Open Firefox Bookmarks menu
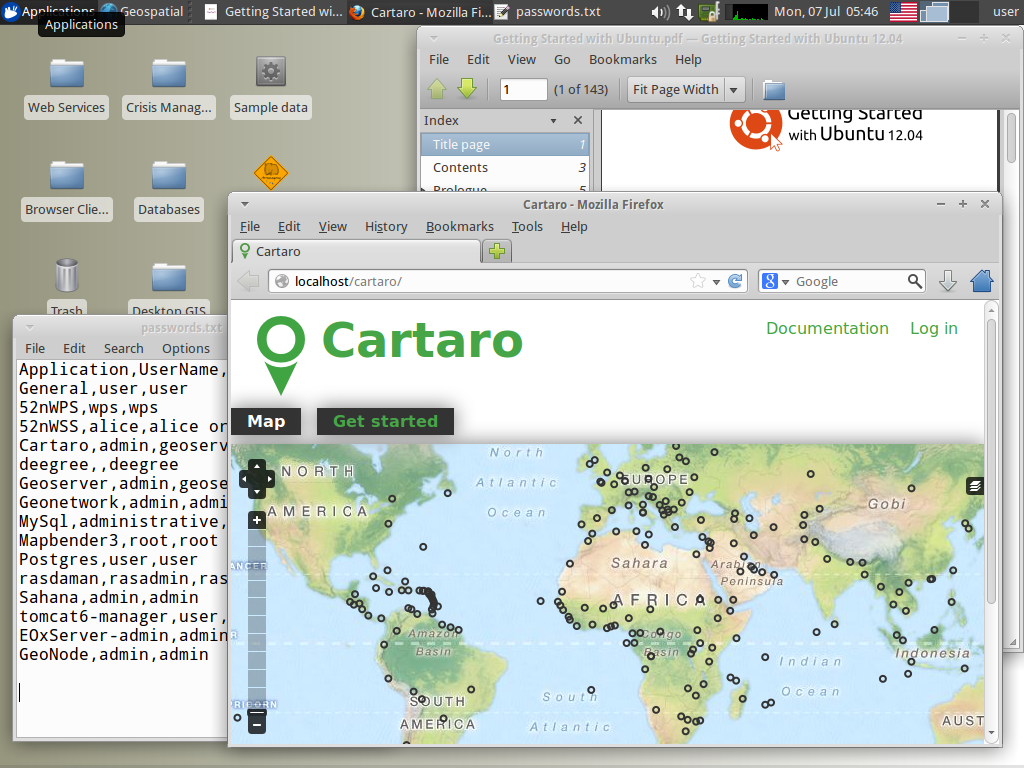This screenshot has width=1024, height=768. (x=460, y=227)
